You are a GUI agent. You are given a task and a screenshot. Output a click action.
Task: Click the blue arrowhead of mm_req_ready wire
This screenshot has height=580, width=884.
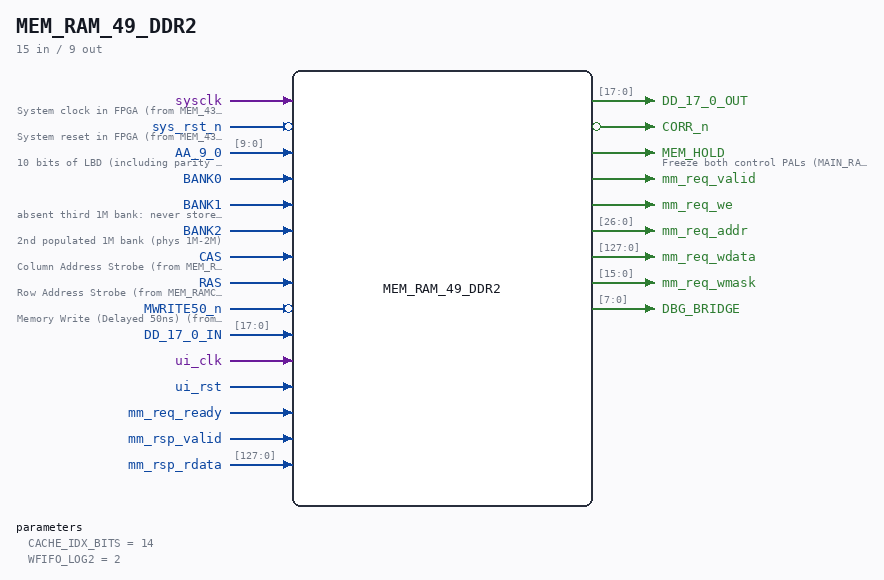click(x=288, y=413)
